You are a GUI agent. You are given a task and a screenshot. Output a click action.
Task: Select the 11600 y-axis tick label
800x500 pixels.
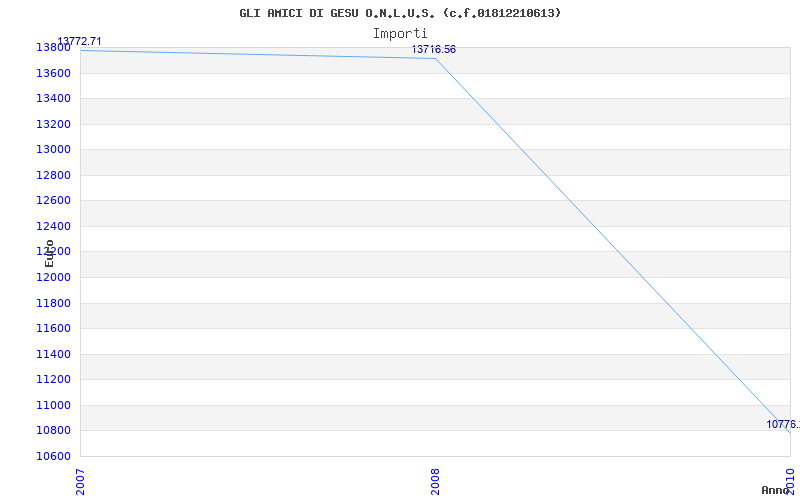click(53, 329)
